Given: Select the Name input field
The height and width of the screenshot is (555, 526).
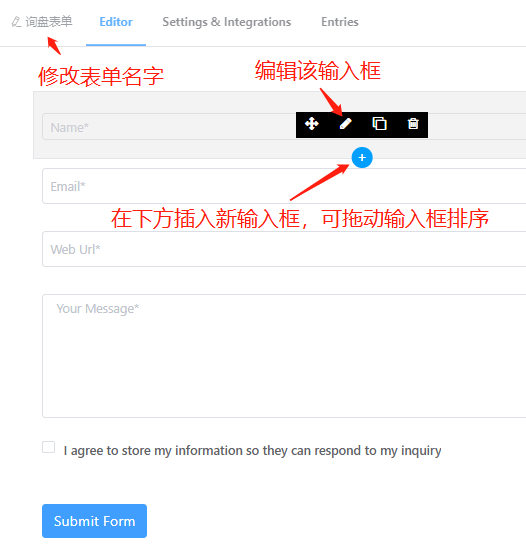Looking at the screenshot, I should (169, 127).
